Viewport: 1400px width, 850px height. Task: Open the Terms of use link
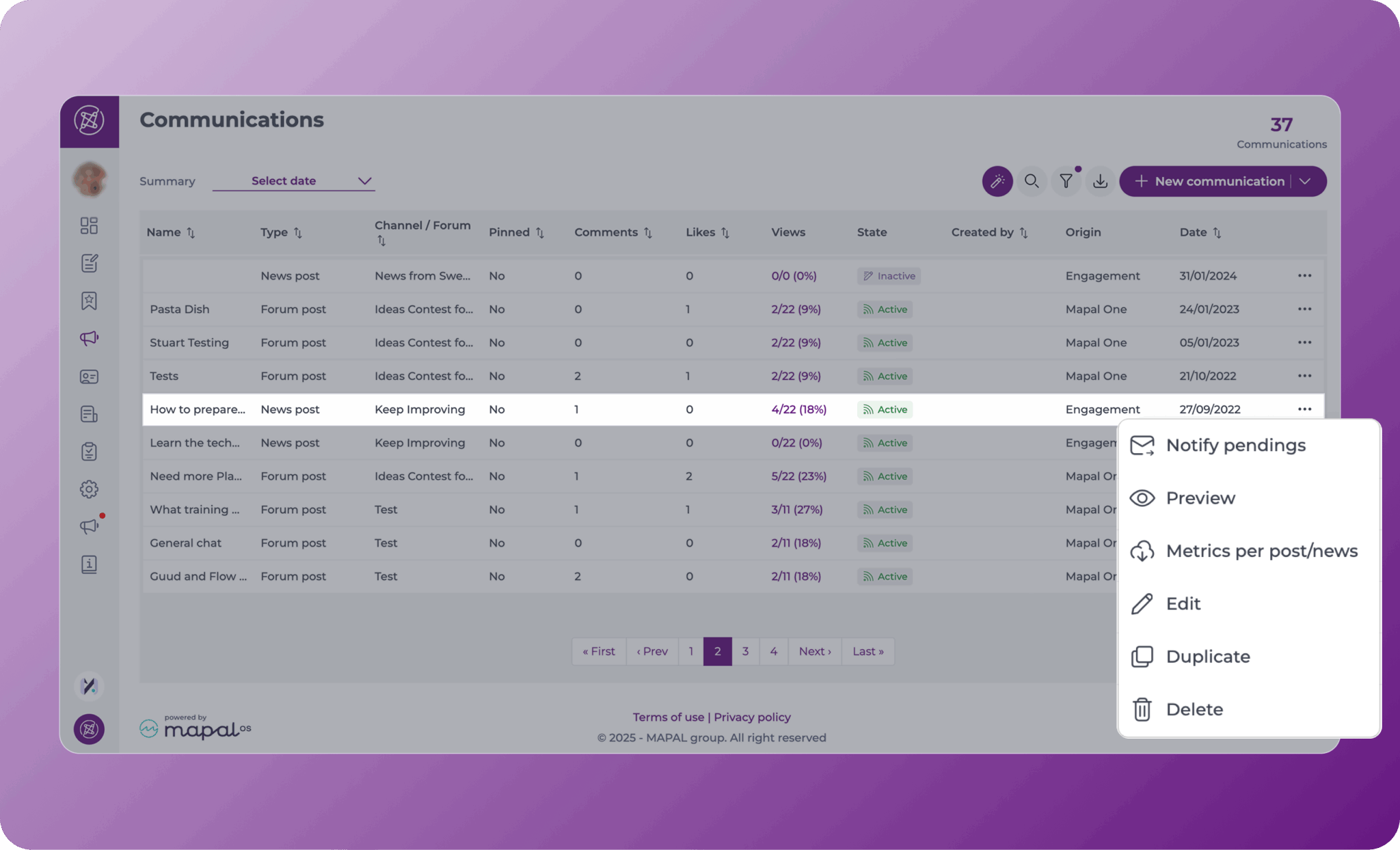[x=668, y=717]
